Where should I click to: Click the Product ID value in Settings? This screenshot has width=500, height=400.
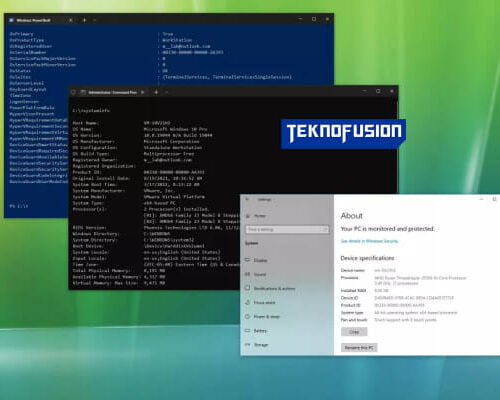click(x=399, y=305)
